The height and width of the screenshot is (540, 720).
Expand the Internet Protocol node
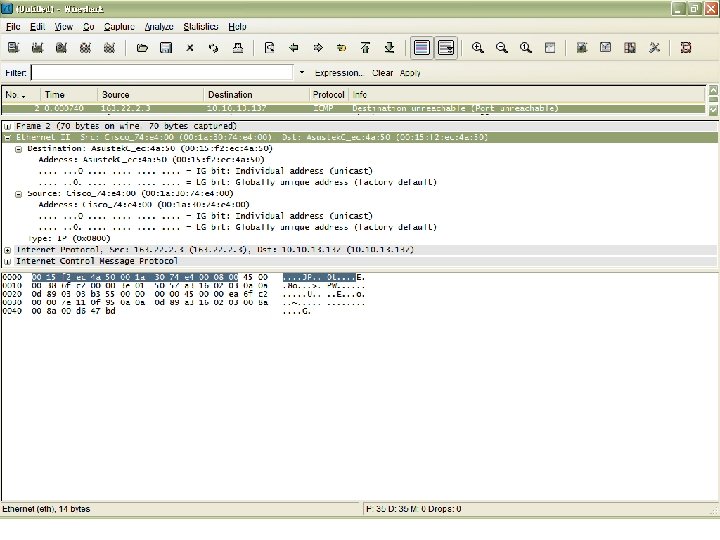[7, 250]
